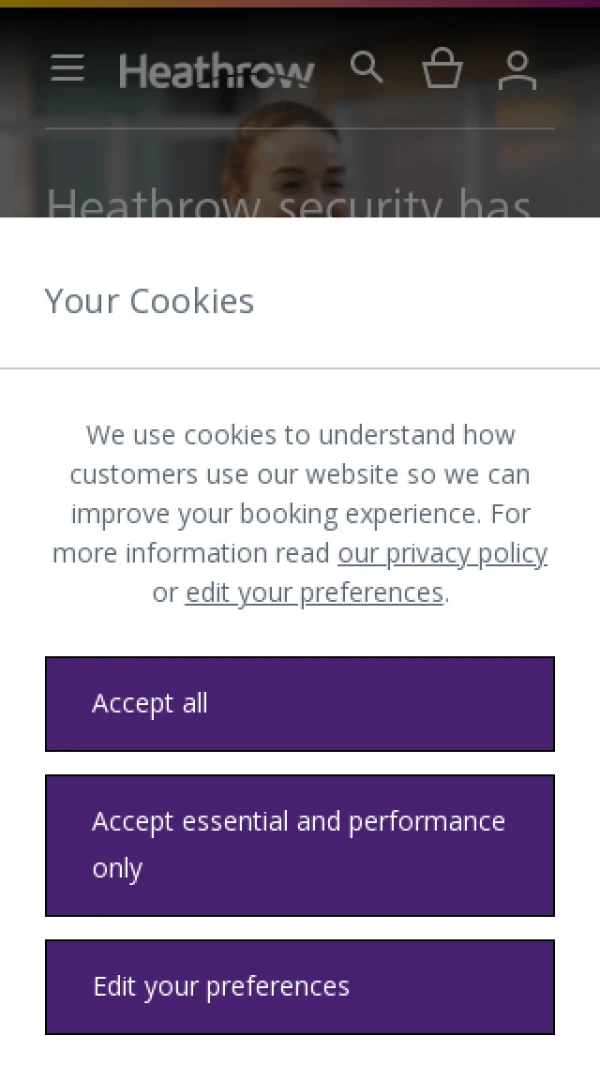This screenshot has height=1065, width=600.
Task: Click the Your Cookies heading
Action: [x=149, y=301]
